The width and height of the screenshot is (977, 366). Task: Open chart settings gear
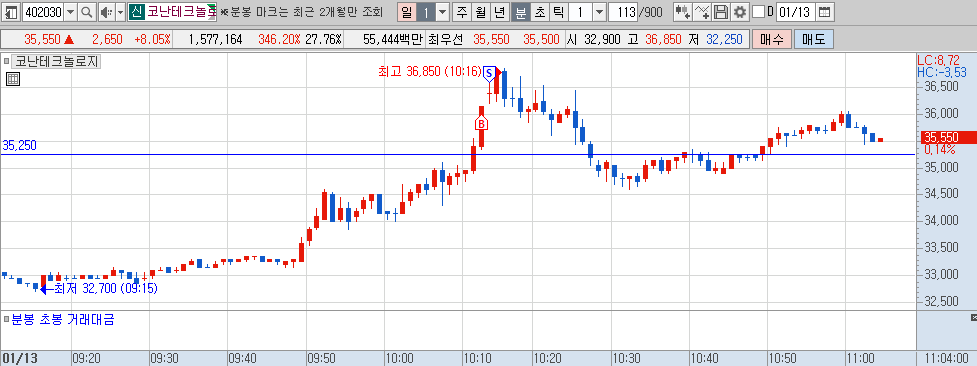pos(740,12)
